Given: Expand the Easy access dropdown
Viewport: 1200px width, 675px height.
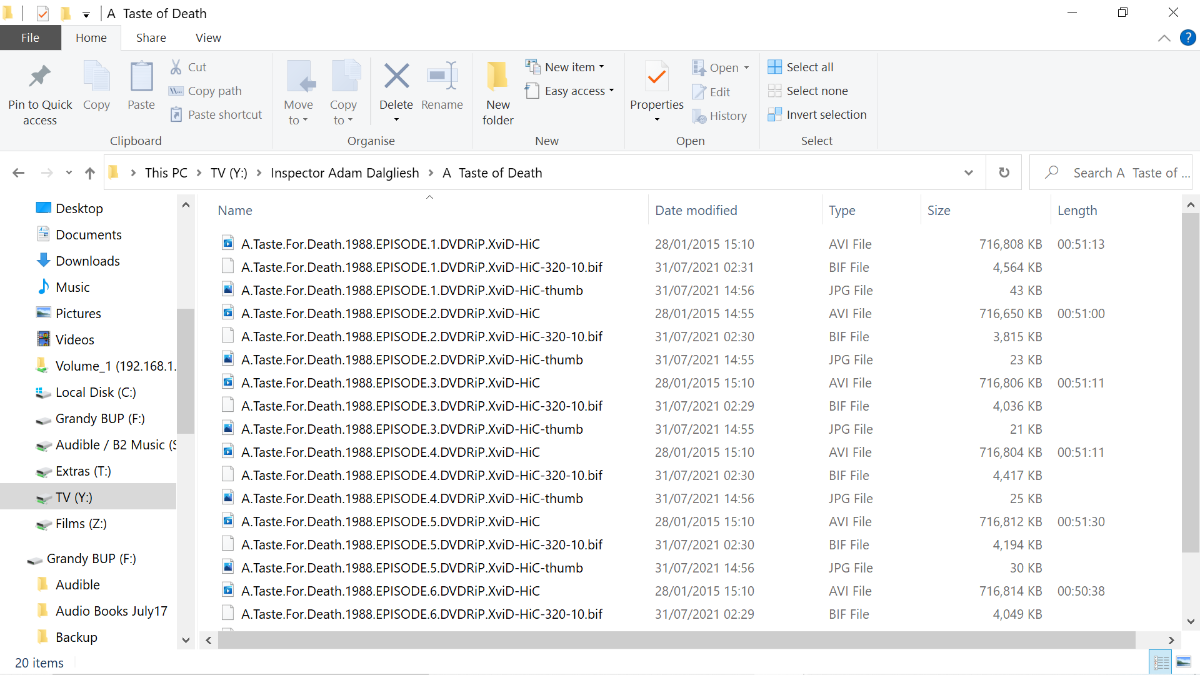Looking at the screenshot, I should (x=579, y=91).
